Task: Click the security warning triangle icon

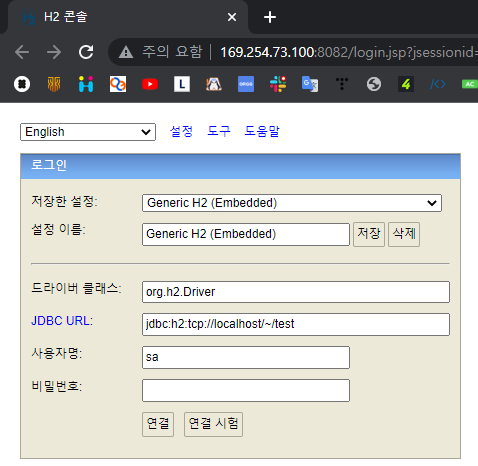Action: [126, 52]
